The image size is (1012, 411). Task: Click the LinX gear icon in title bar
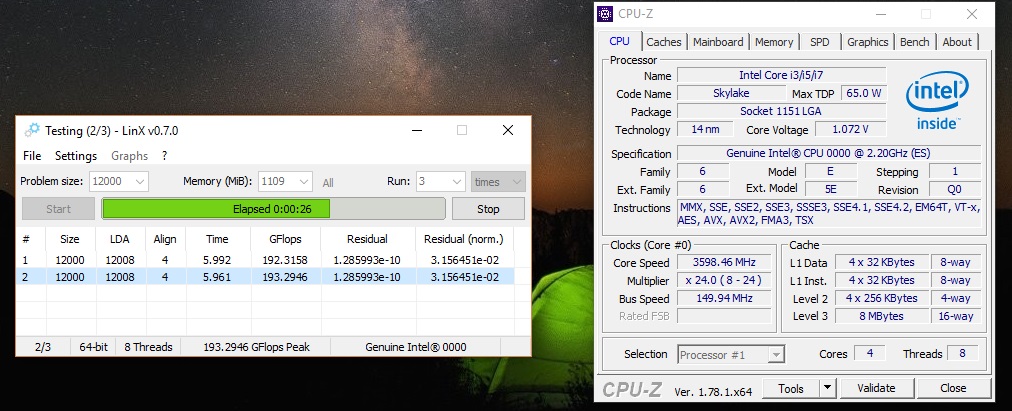tap(32, 130)
